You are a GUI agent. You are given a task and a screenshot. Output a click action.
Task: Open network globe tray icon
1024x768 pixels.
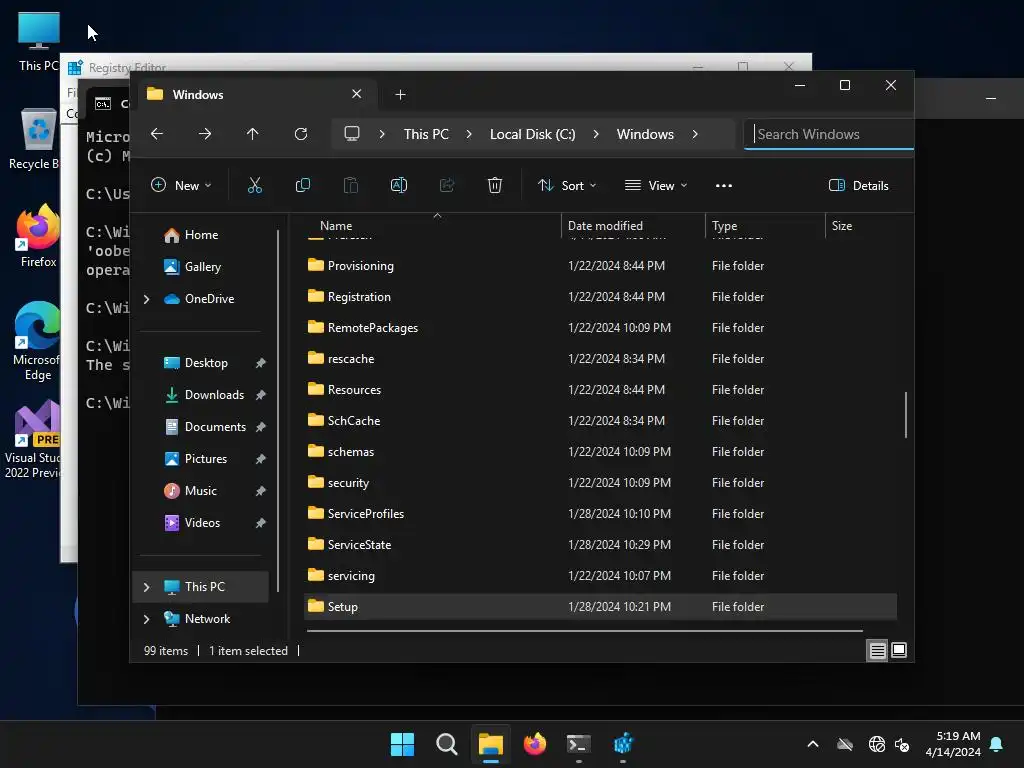click(x=876, y=744)
